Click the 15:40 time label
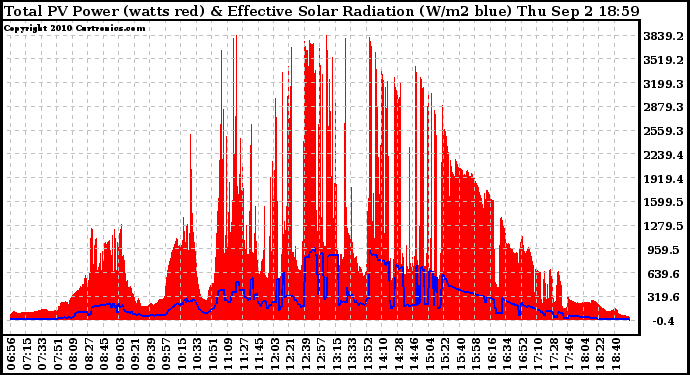The height and width of the screenshot is (375, 690). click(461, 354)
